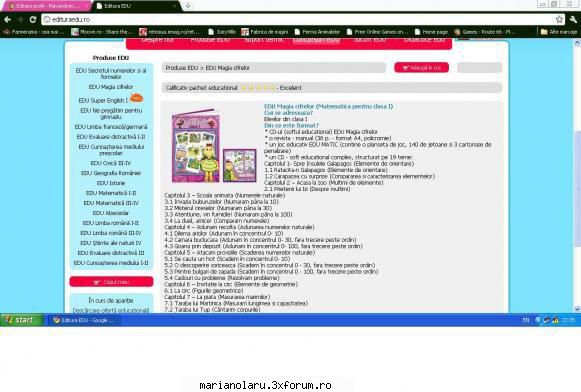Open EDU Cunoasterea mediului prescolari
581x392 pixels.
pyautogui.click(x=111, y=150)
